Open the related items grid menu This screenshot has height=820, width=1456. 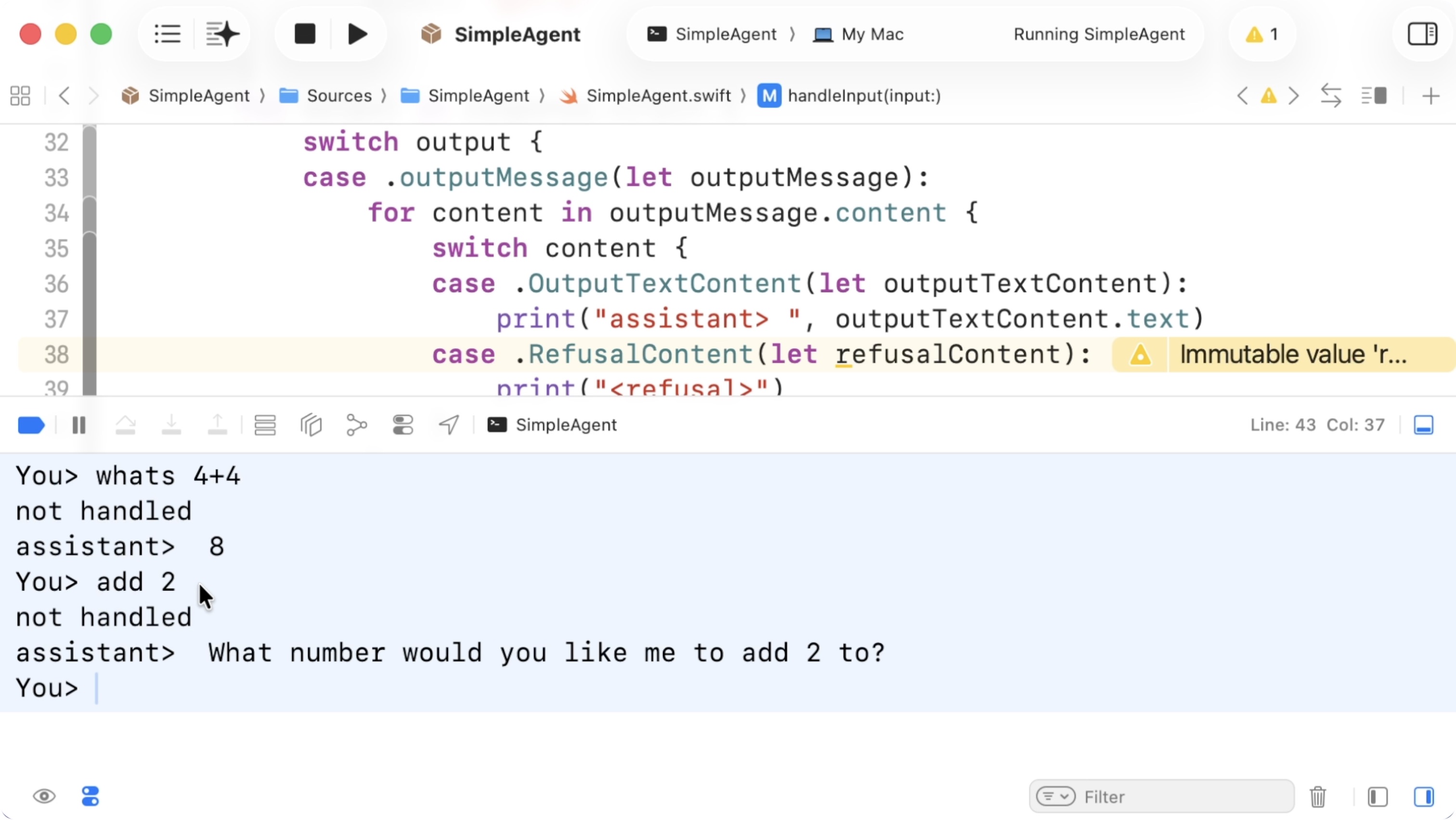(x=20, y=95)
